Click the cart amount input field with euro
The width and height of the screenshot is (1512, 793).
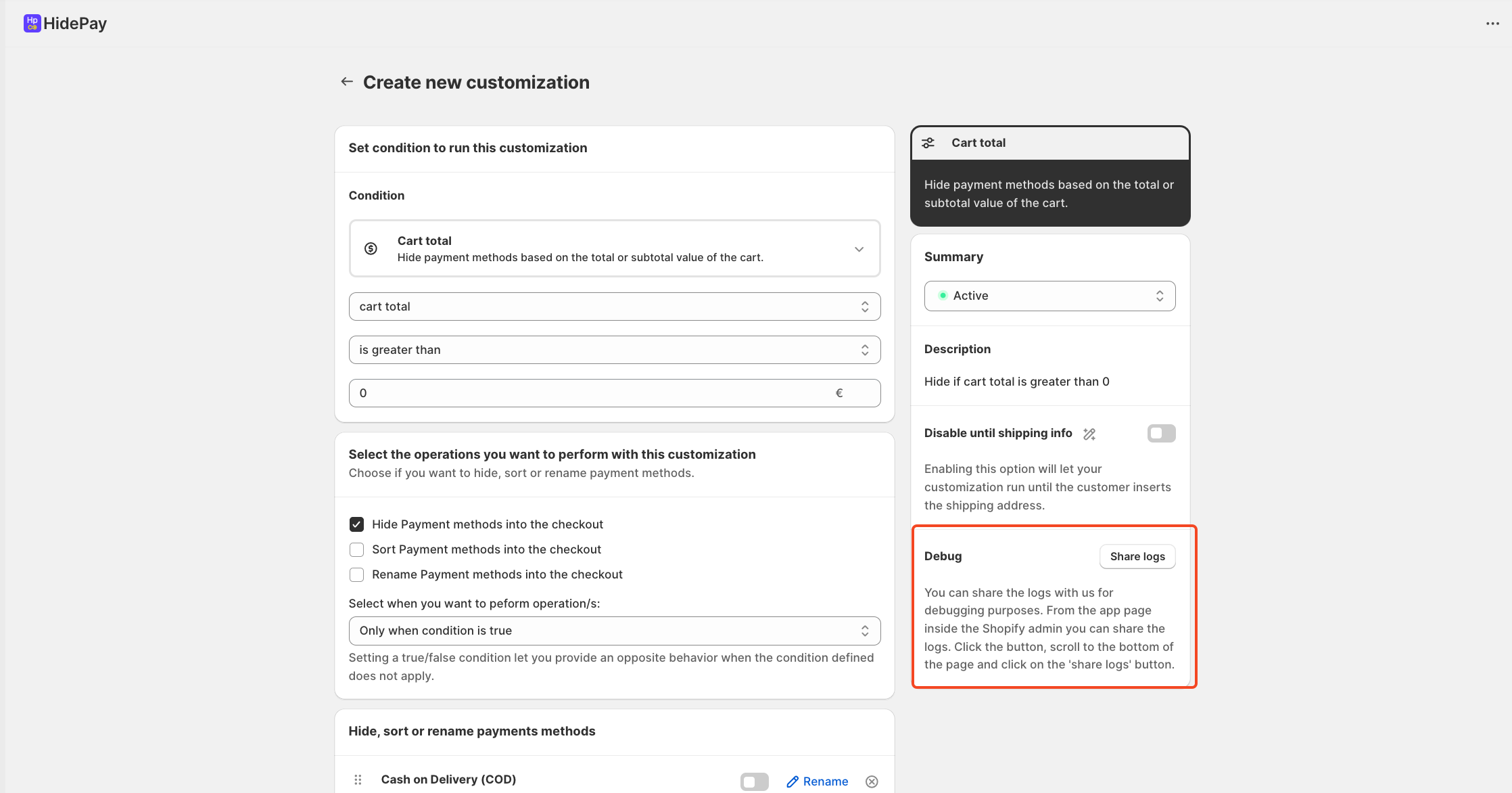[x=595, y=393]
